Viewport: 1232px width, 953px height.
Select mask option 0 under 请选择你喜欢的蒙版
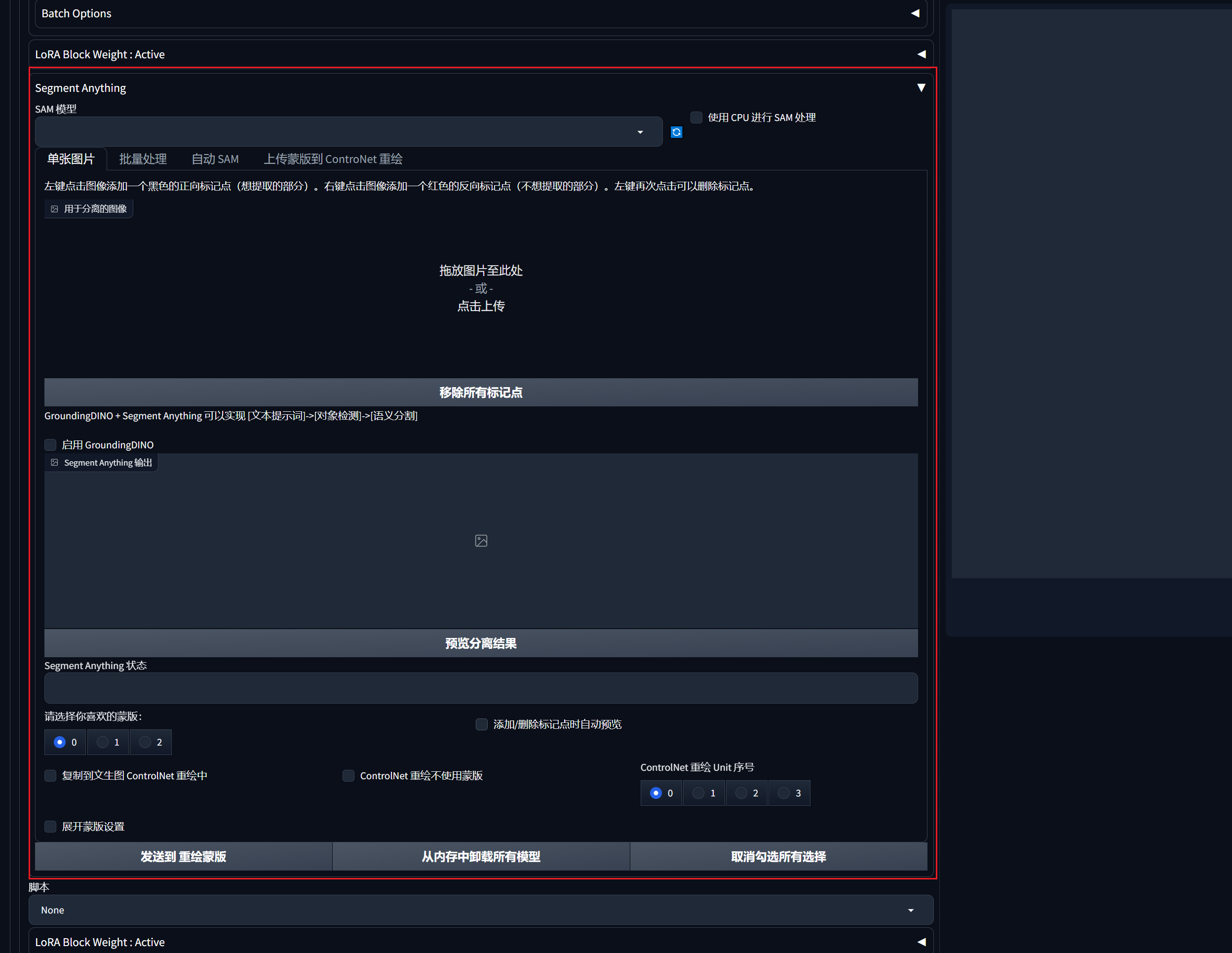(66, 742)
